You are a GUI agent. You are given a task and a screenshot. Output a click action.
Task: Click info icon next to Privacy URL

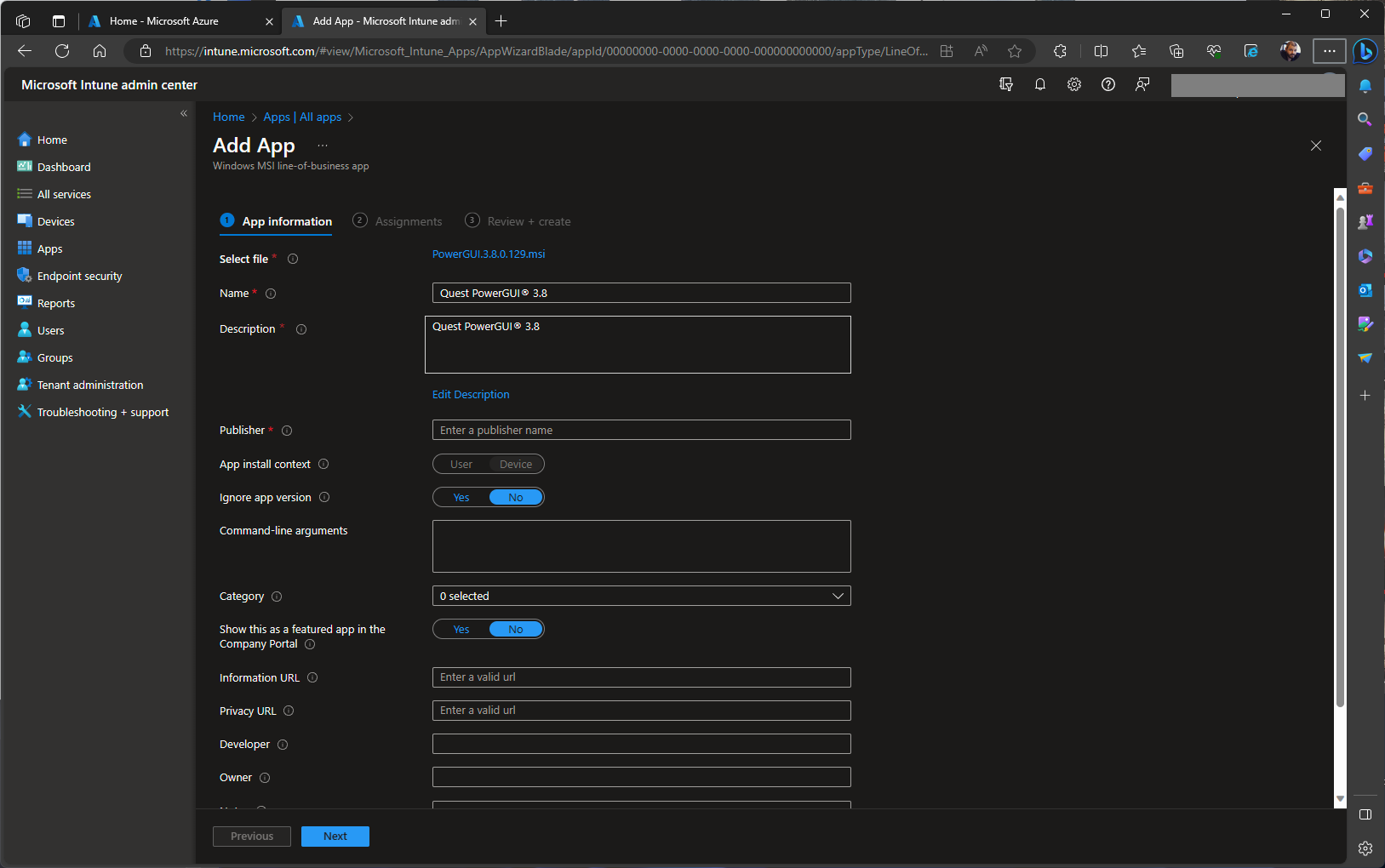coord(289,711)
